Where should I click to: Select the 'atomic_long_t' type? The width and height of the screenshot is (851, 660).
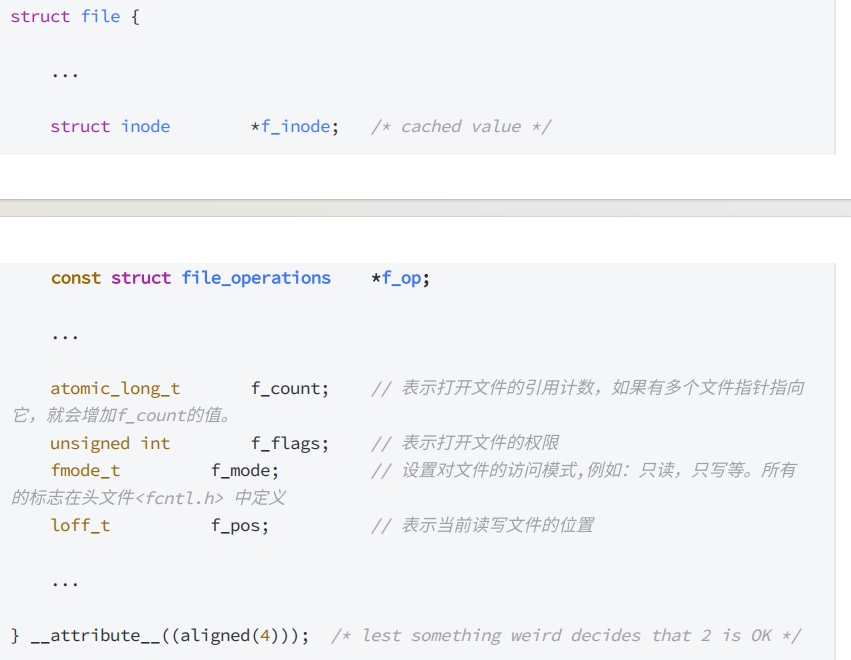click(x=115, y=389)
